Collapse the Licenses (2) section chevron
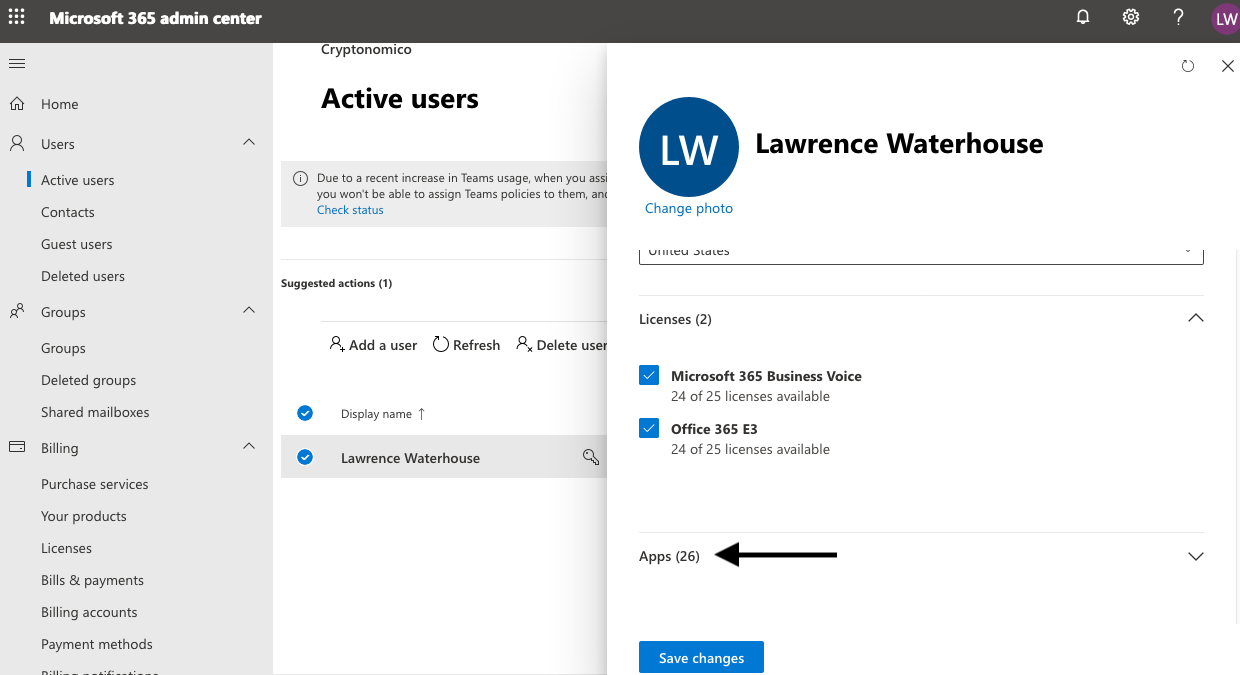The image size is (1240, 675). (x=1195, y=318)
